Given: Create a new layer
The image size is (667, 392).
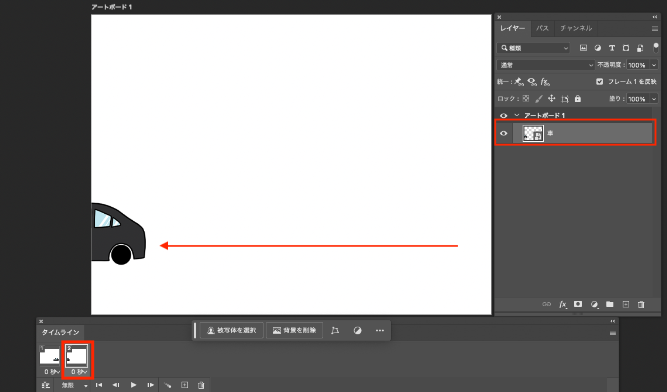Looking at the screenshot, I should 626,304.
